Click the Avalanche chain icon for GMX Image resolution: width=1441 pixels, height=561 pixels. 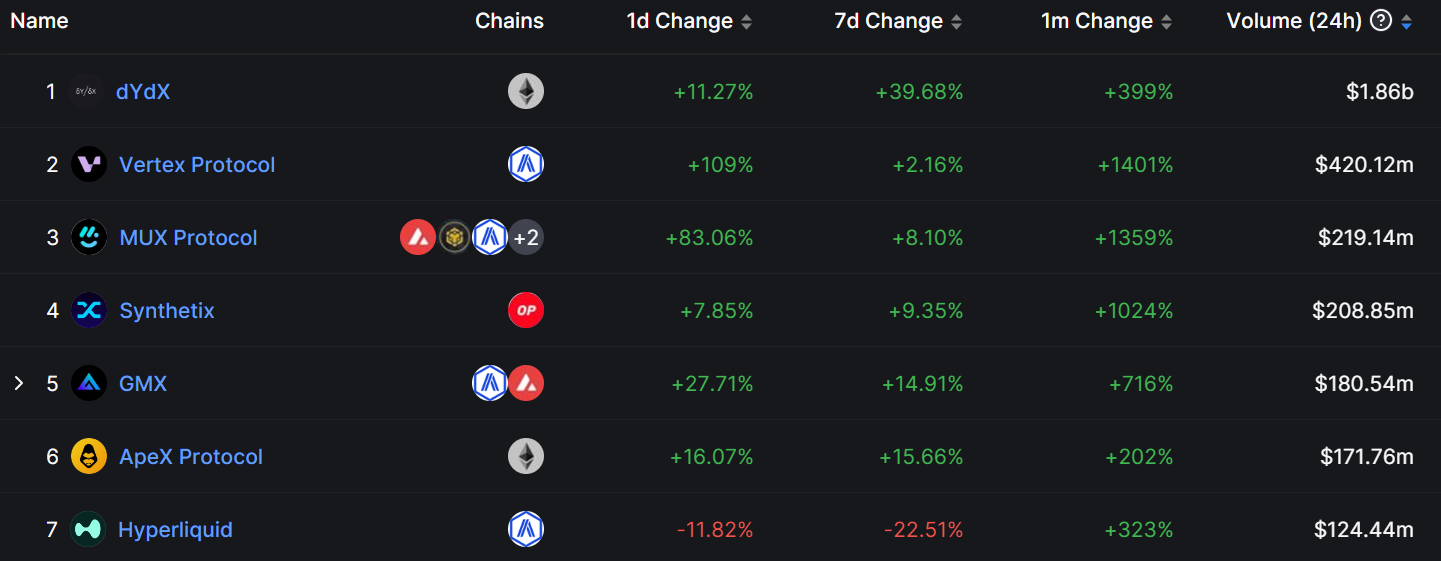click(x=526, y=384)
